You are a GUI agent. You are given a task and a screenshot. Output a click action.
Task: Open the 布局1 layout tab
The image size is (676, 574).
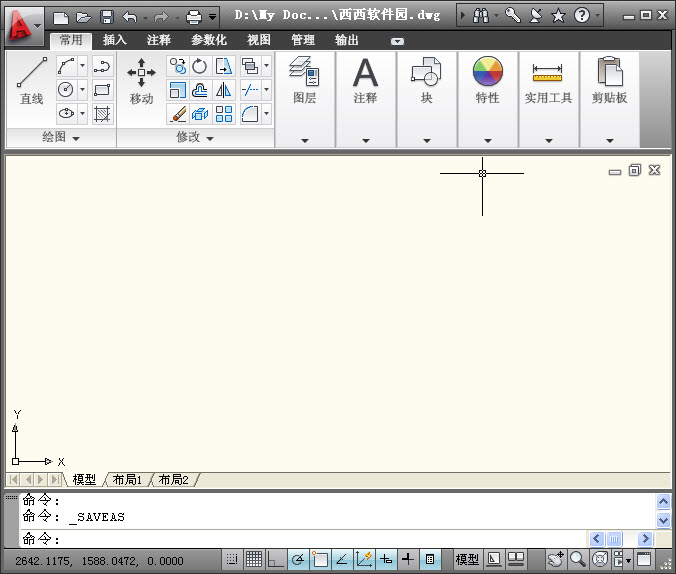[x=127, y=480]
